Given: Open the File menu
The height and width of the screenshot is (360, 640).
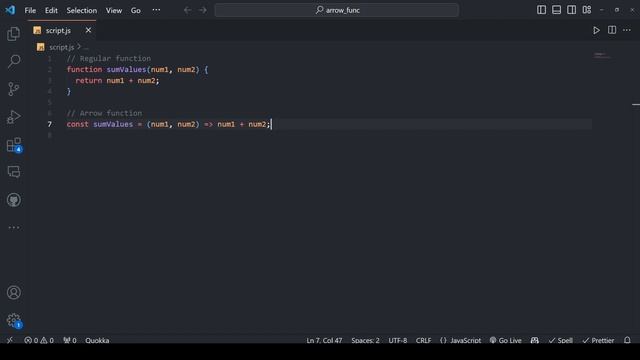Looking at the screenshot, I should (x=30, y=10).
